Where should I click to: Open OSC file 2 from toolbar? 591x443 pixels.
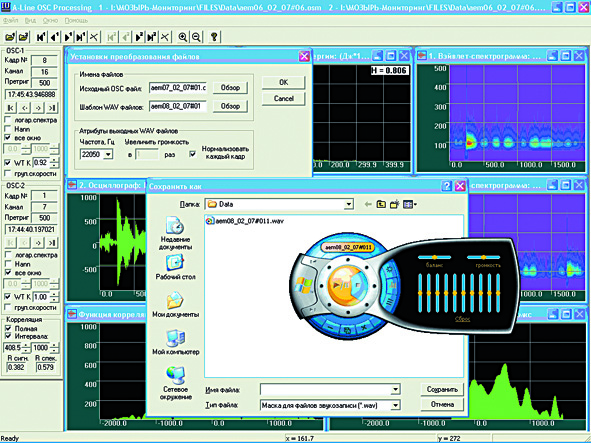(x=24, y=37)
